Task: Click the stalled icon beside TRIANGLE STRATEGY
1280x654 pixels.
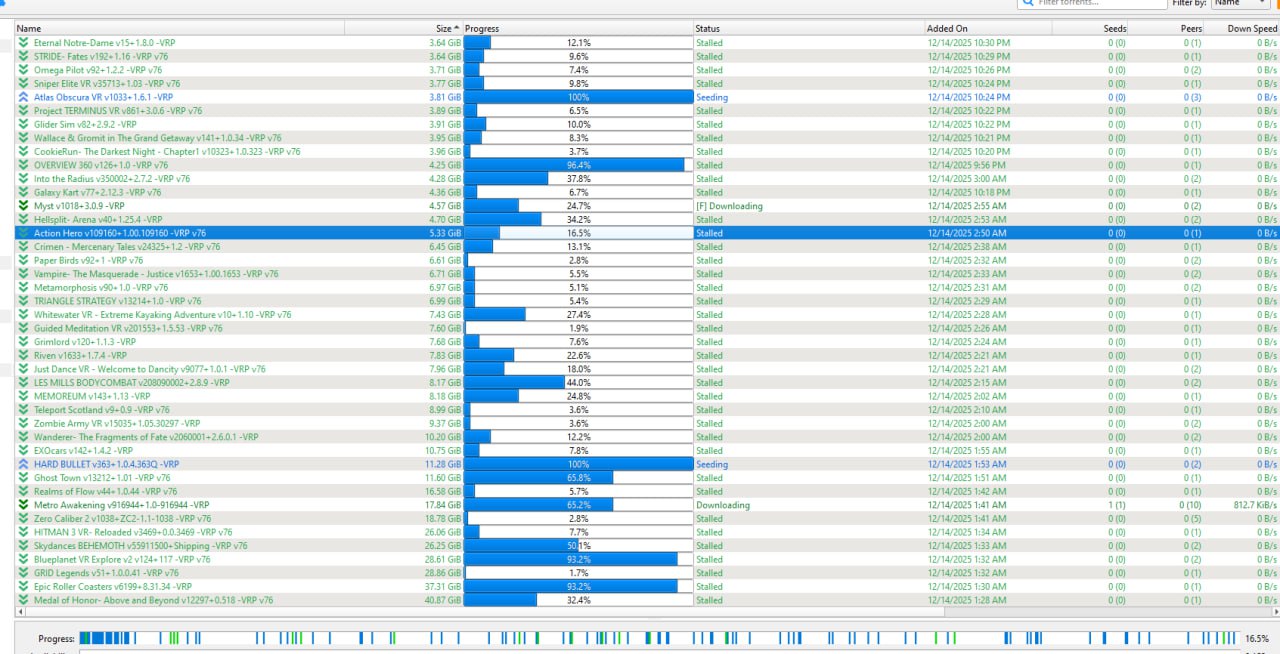Action: tap(23, 301)
